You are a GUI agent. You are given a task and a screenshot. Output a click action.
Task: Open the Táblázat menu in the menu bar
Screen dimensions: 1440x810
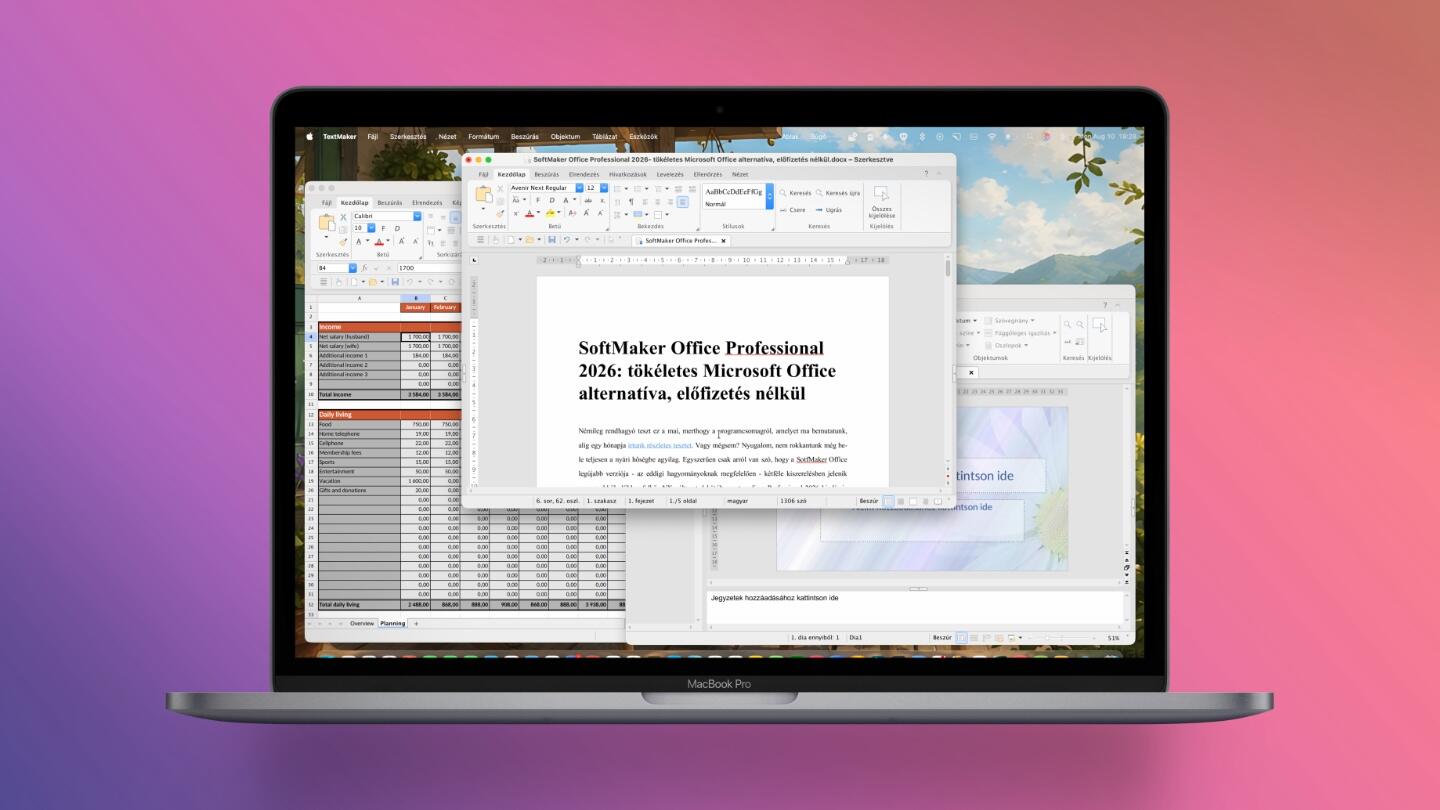605,136
